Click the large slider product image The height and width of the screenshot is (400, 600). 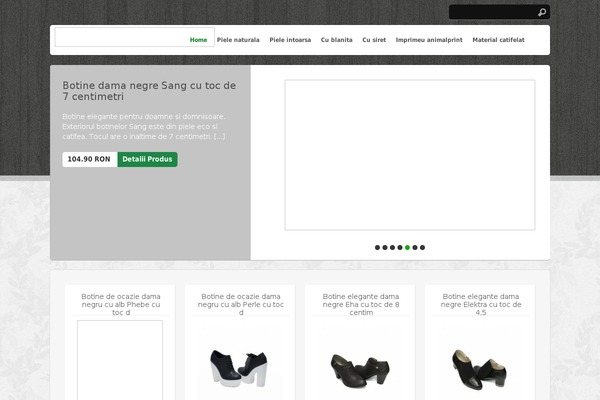click(x=410, y=155)
